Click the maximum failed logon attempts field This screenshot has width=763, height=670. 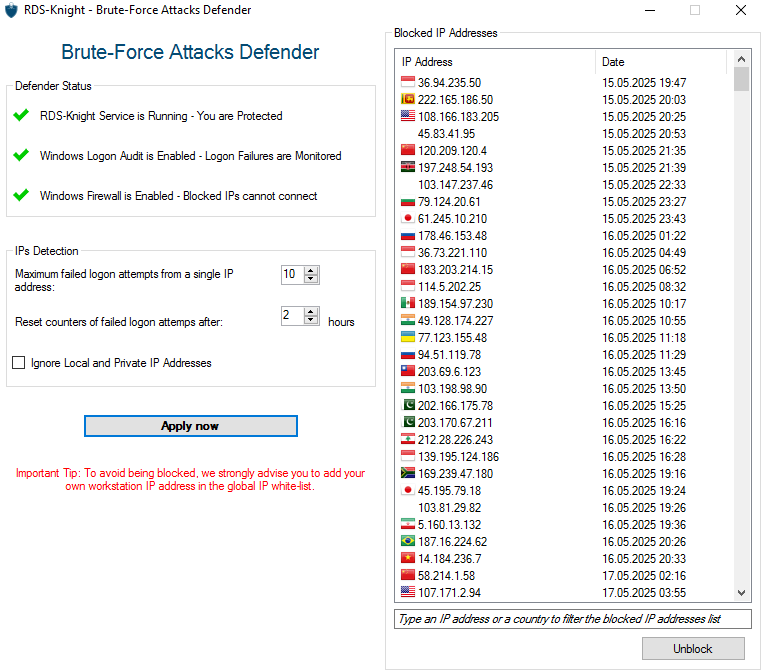pos(293,274)
